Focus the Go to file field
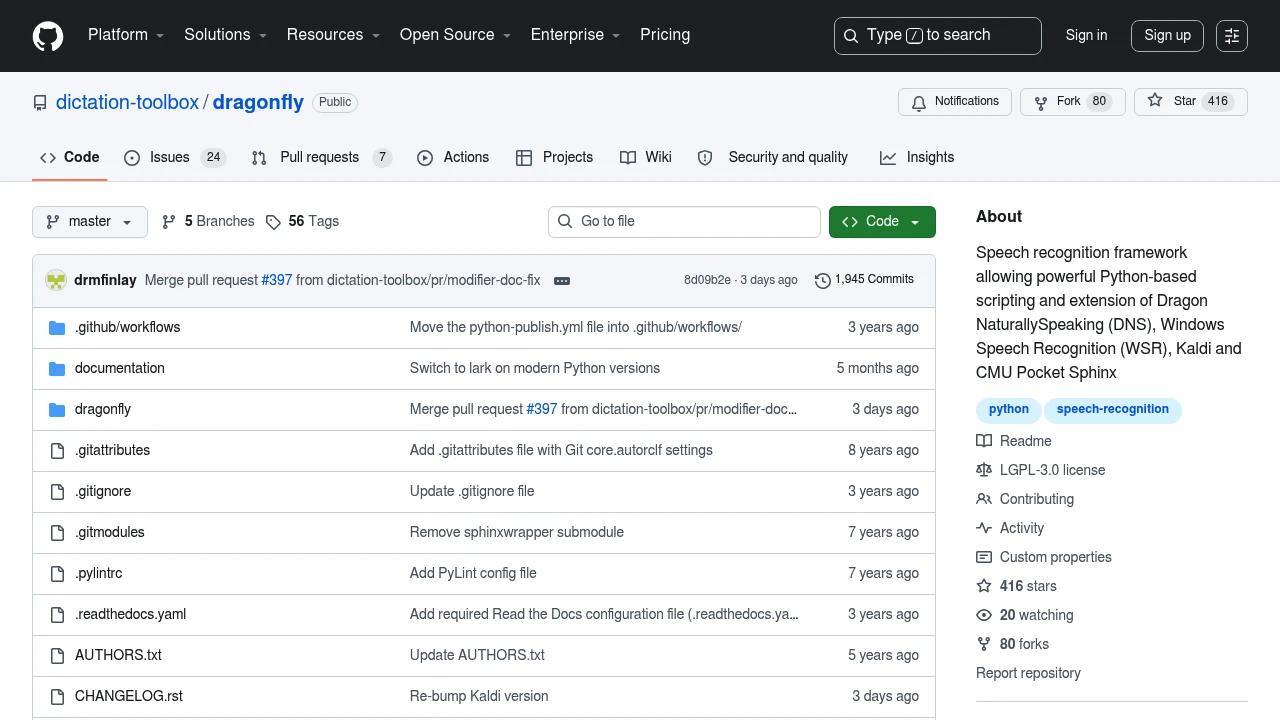 click(684, 222)
